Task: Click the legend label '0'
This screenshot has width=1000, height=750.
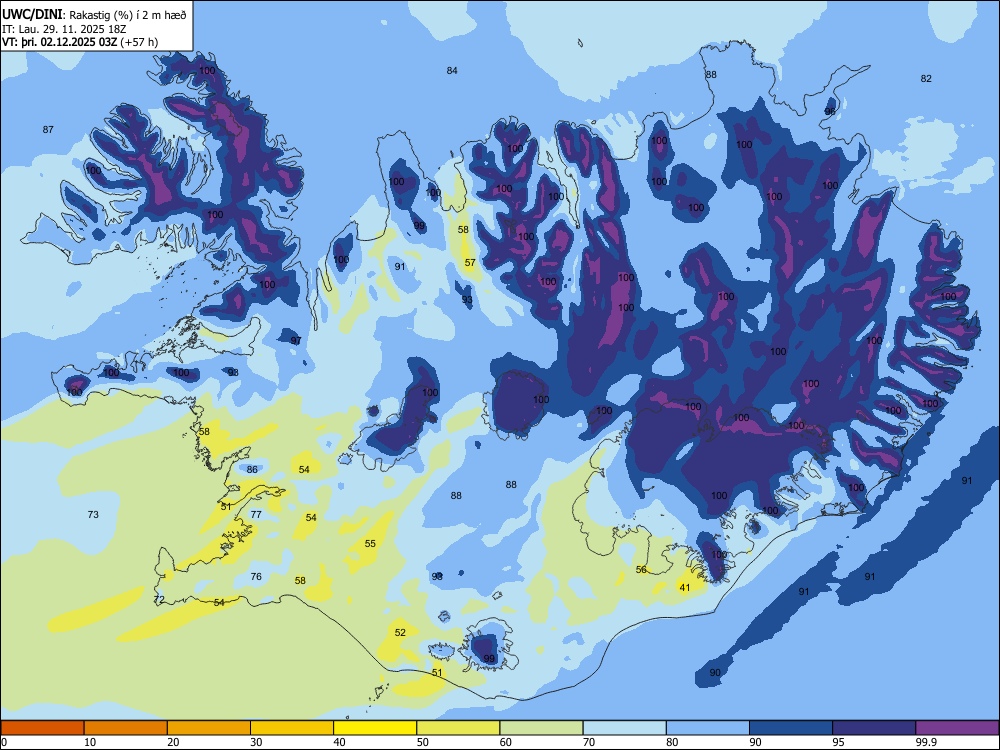Action: [4, 742]
